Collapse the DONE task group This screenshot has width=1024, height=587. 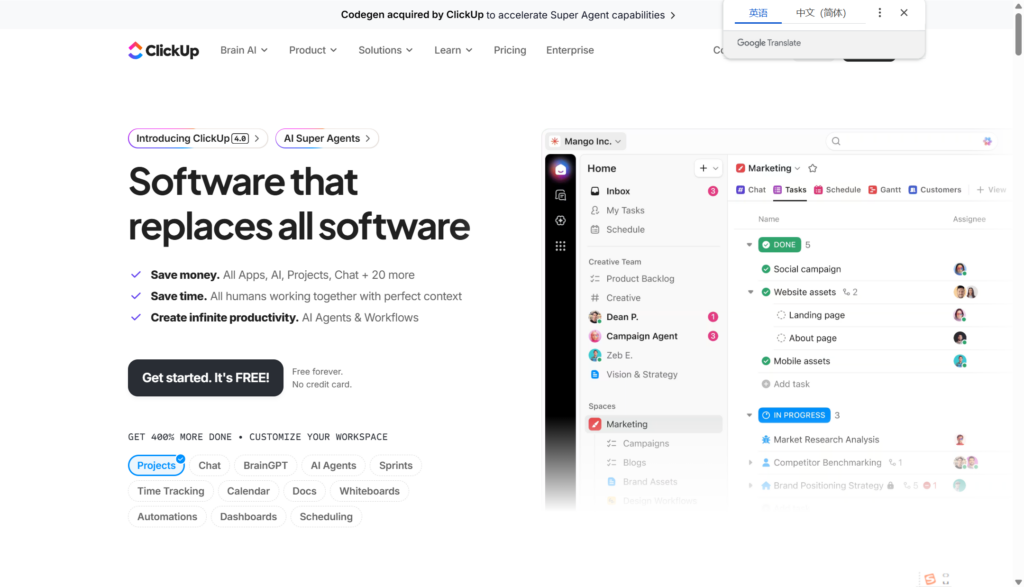click(x=749, y=245)
